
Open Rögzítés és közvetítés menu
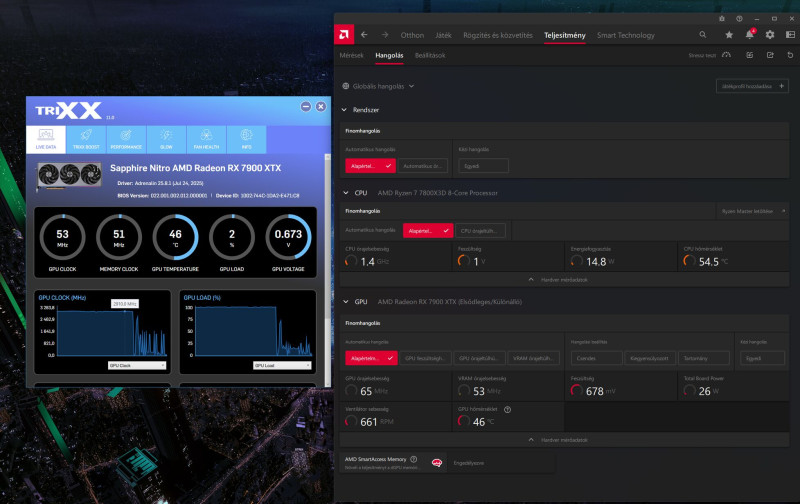497,35
